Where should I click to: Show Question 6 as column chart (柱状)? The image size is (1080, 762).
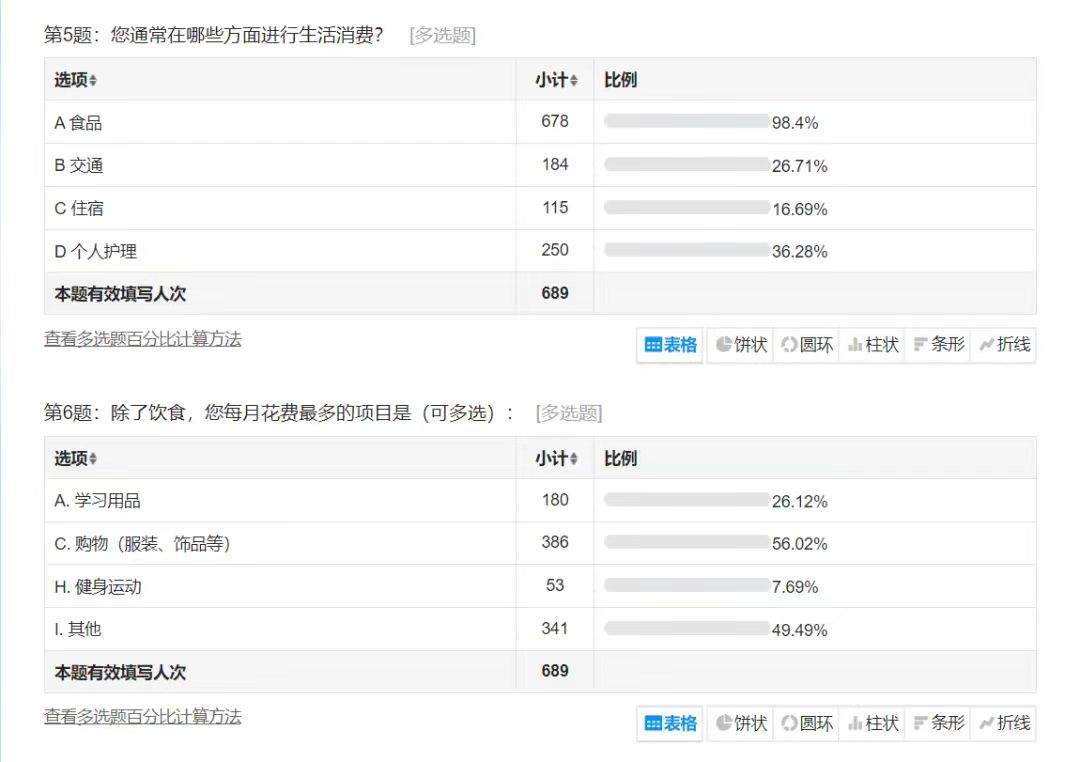click(x=872, y=723)
